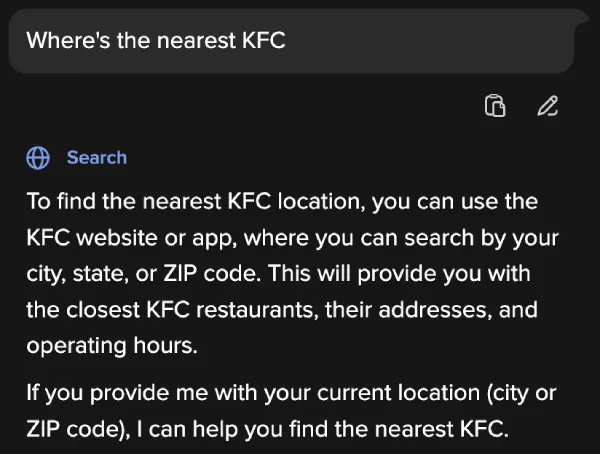Click the words "This will provide you with"
The image size is (600, 454).
(399, 274)
